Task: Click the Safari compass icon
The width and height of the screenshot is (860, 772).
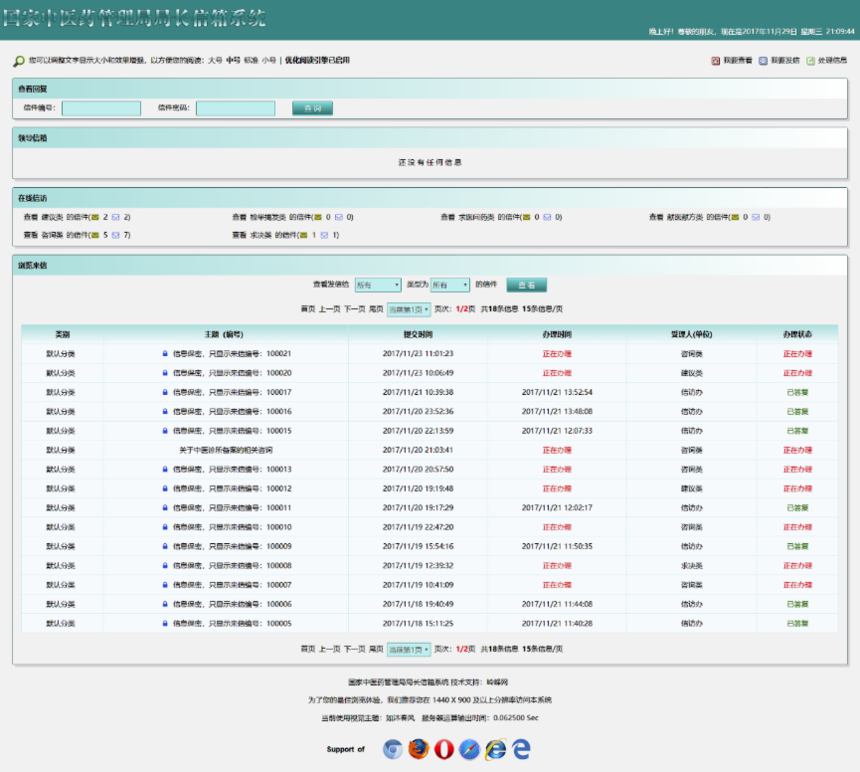Action: 470,749
